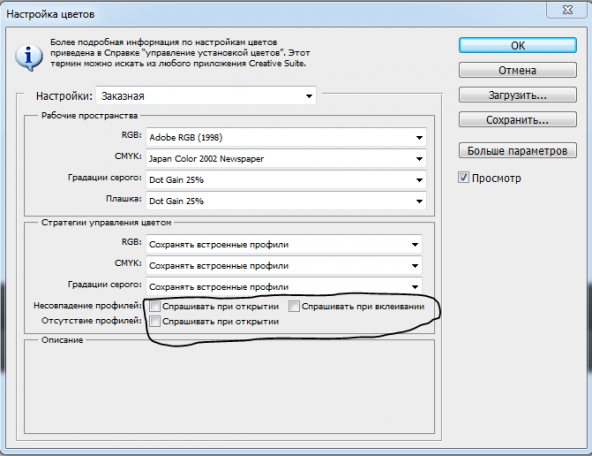The width and height of the screenshot is (592, 456).
Task: Open RGB working space dropdown Adobe RGB (1998)
Action: pyautogui.click(x=286, y=137)
